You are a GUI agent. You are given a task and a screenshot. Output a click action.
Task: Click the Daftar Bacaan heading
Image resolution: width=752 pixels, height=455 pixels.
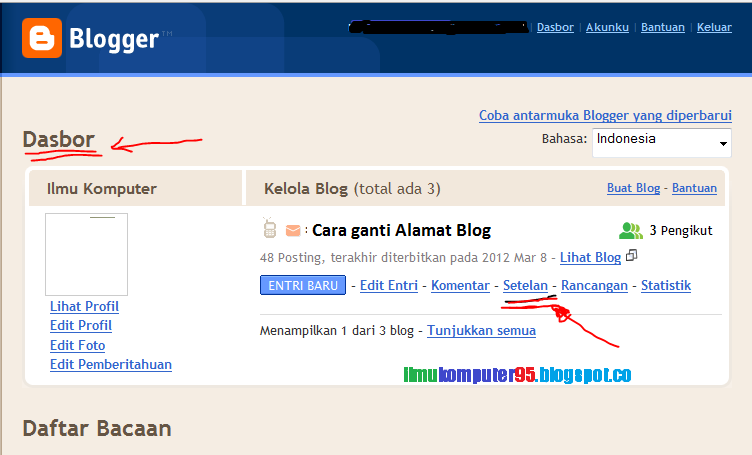[x=97, y=428]
